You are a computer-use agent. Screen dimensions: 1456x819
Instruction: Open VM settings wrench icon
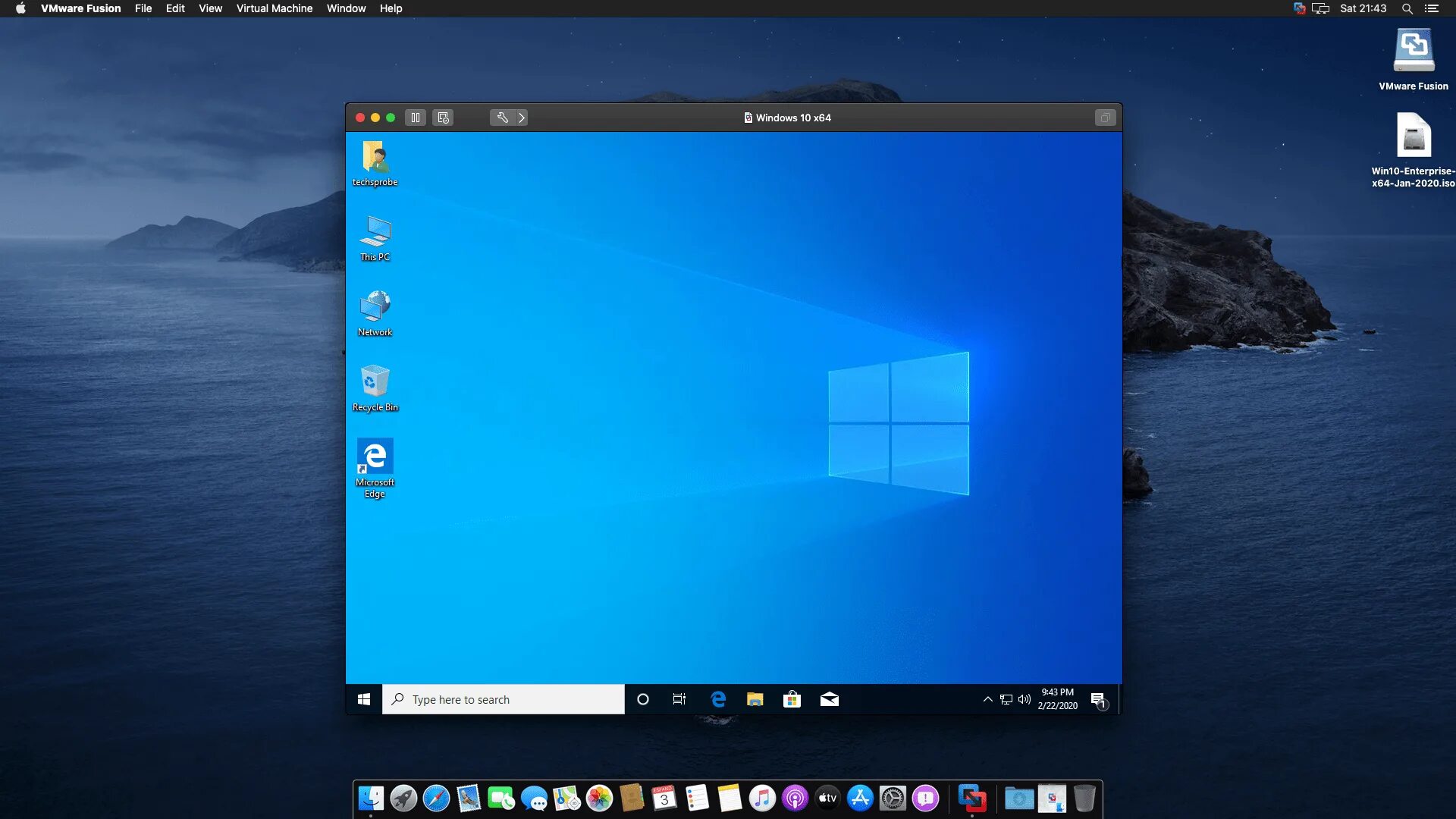point(501,118)
